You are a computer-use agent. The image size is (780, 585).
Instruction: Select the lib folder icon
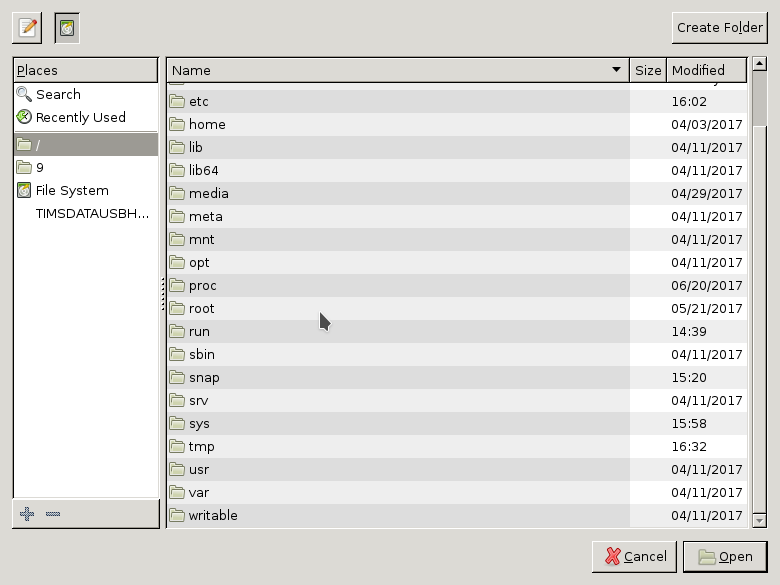[x=177, y=147]
